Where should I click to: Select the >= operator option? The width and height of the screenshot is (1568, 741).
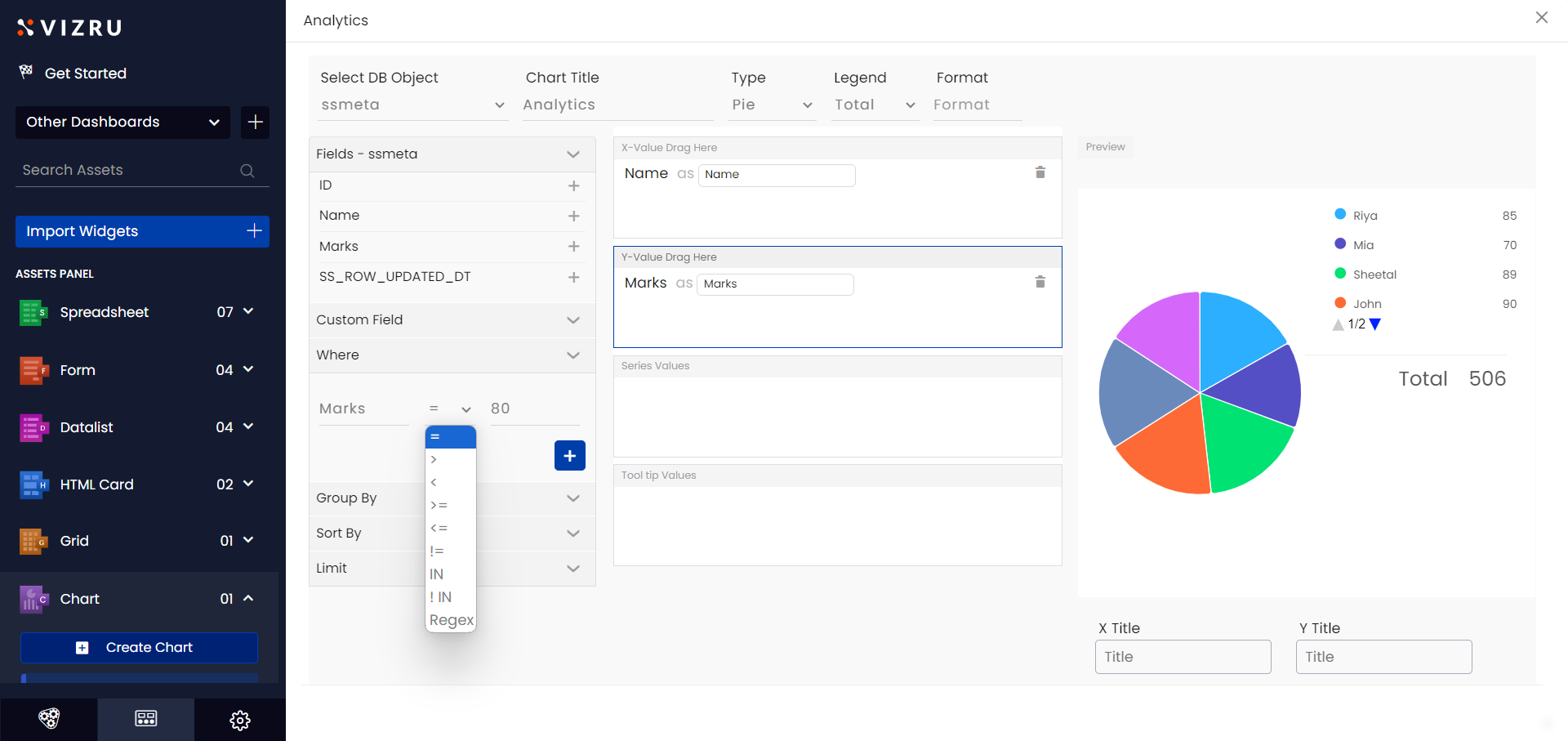click(x=439, y=506)
